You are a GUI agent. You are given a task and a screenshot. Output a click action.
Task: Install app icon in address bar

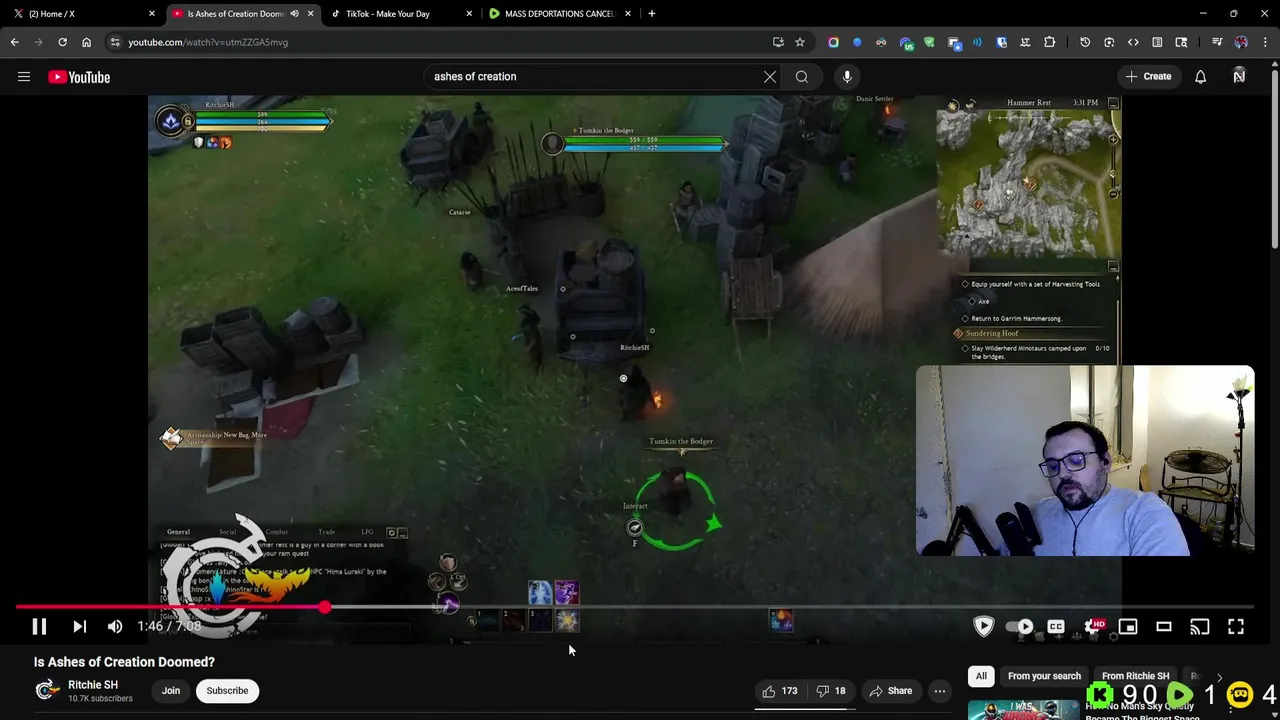778,42
